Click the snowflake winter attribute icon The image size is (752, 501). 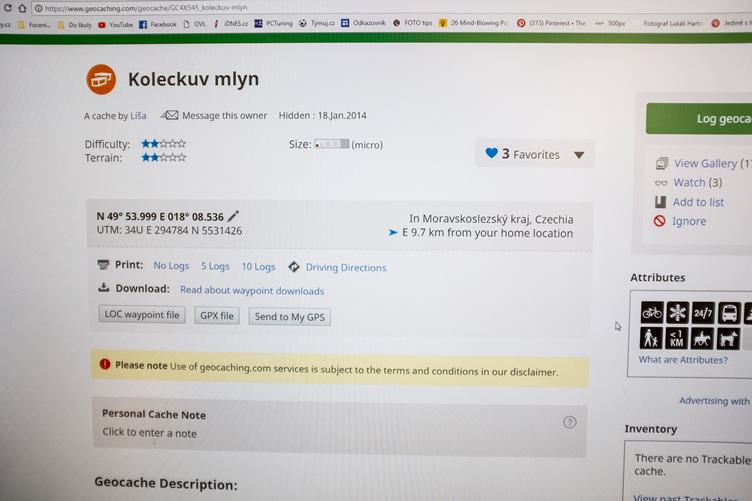click(677, 313)
